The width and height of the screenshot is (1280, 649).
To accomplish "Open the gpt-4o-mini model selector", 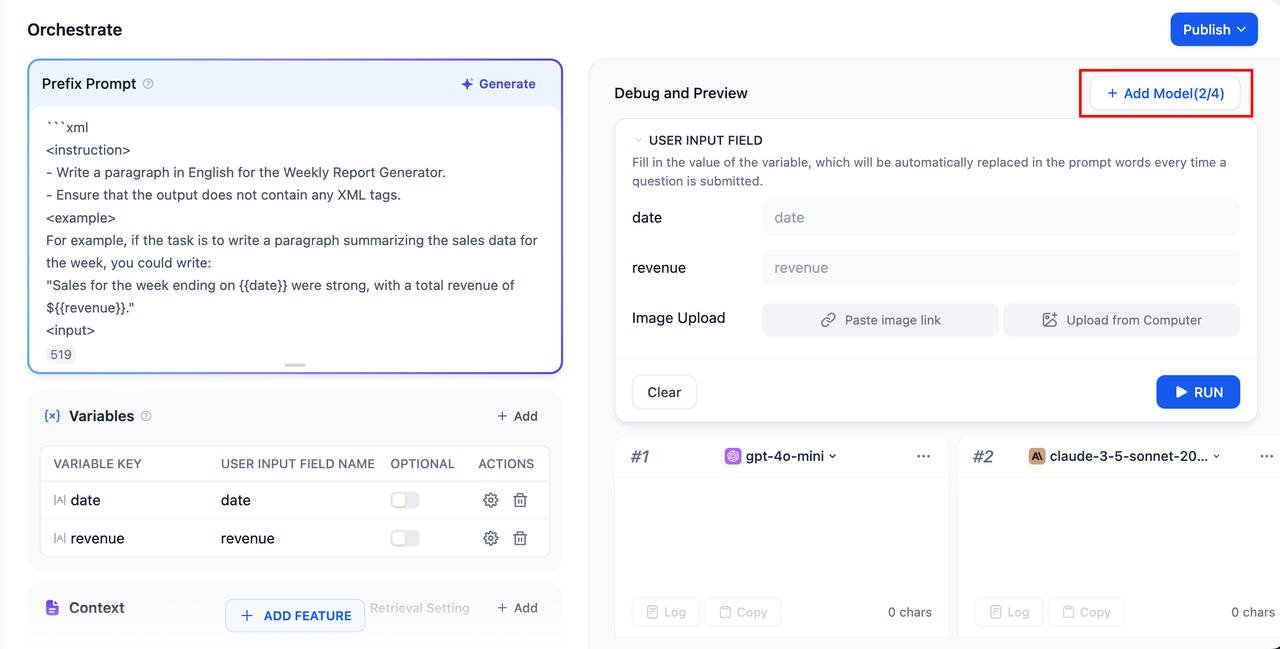I will pos(781,456).
